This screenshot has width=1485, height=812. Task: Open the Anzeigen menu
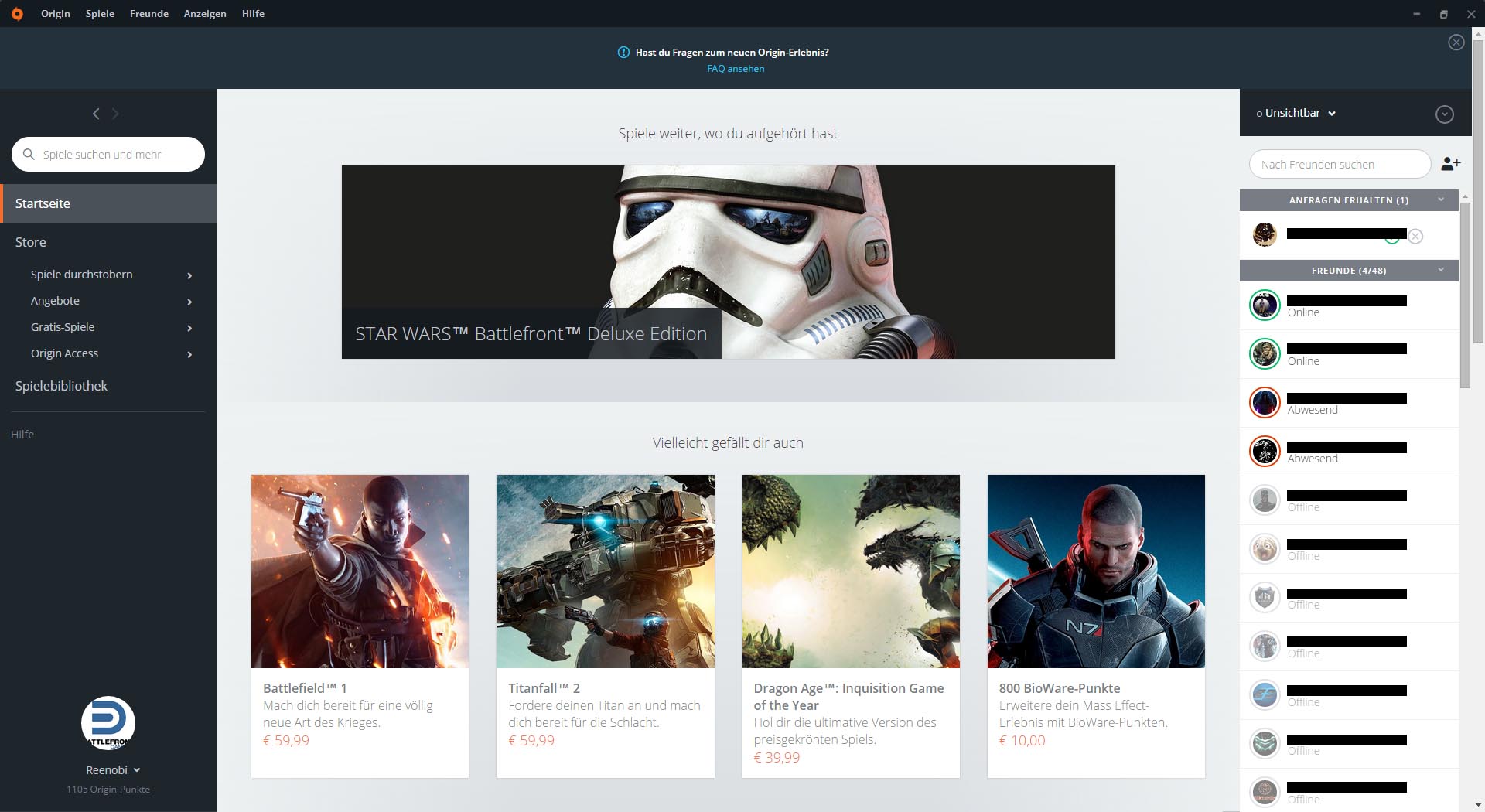coord(205,14)
